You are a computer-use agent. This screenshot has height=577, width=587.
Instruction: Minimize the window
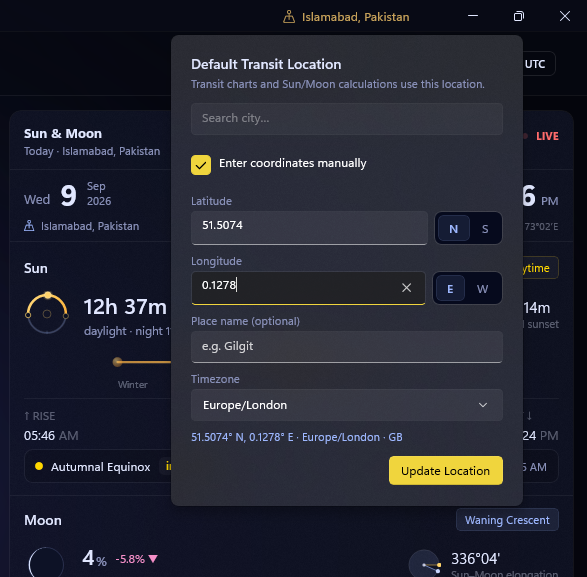[473, 16]
